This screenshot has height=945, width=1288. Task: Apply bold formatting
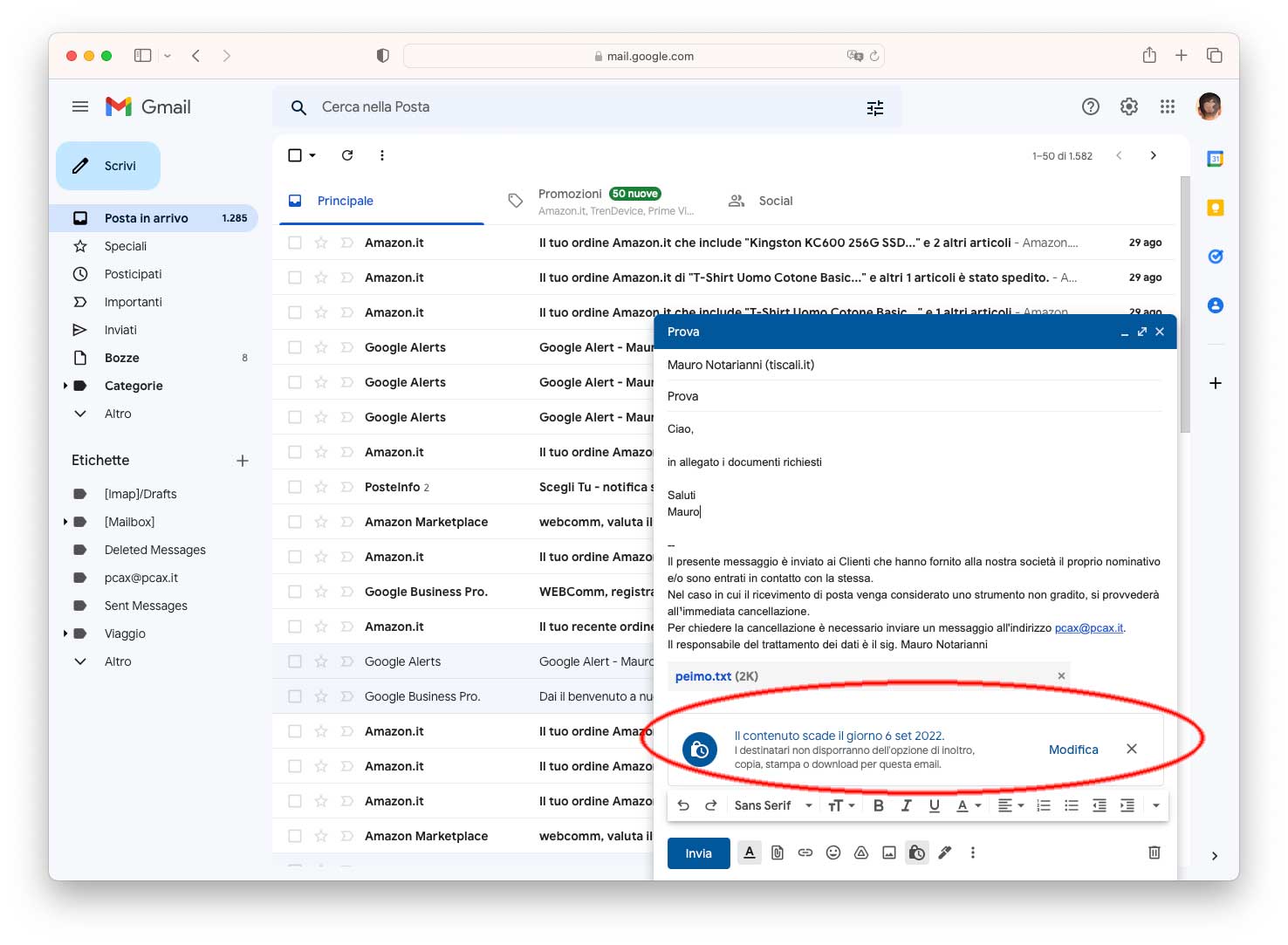[879, 805]
